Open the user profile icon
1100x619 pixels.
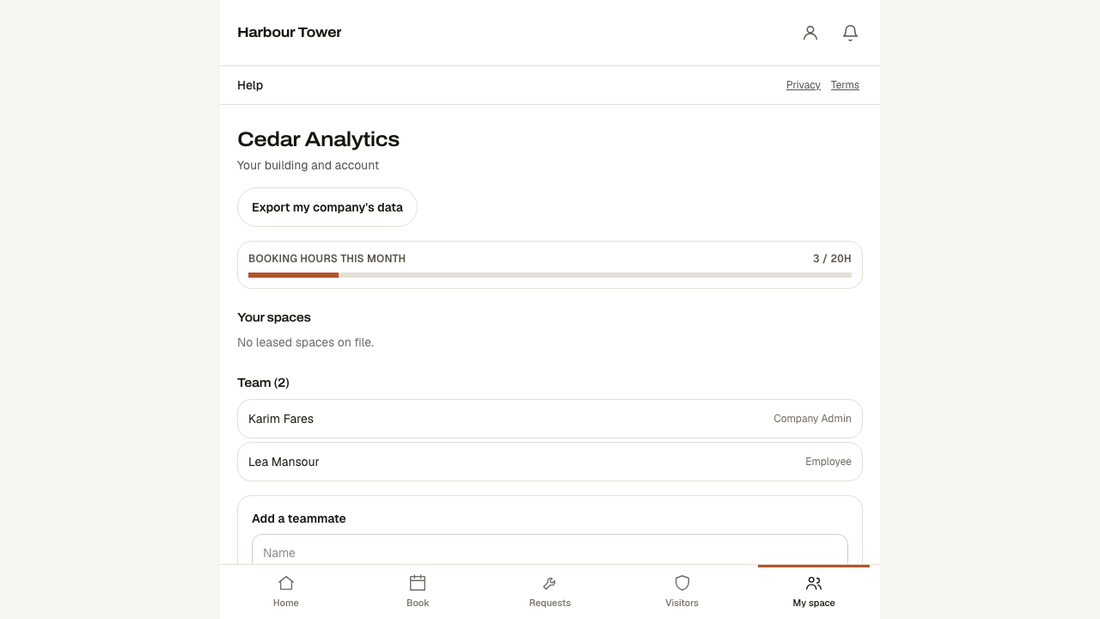(810, 33)
